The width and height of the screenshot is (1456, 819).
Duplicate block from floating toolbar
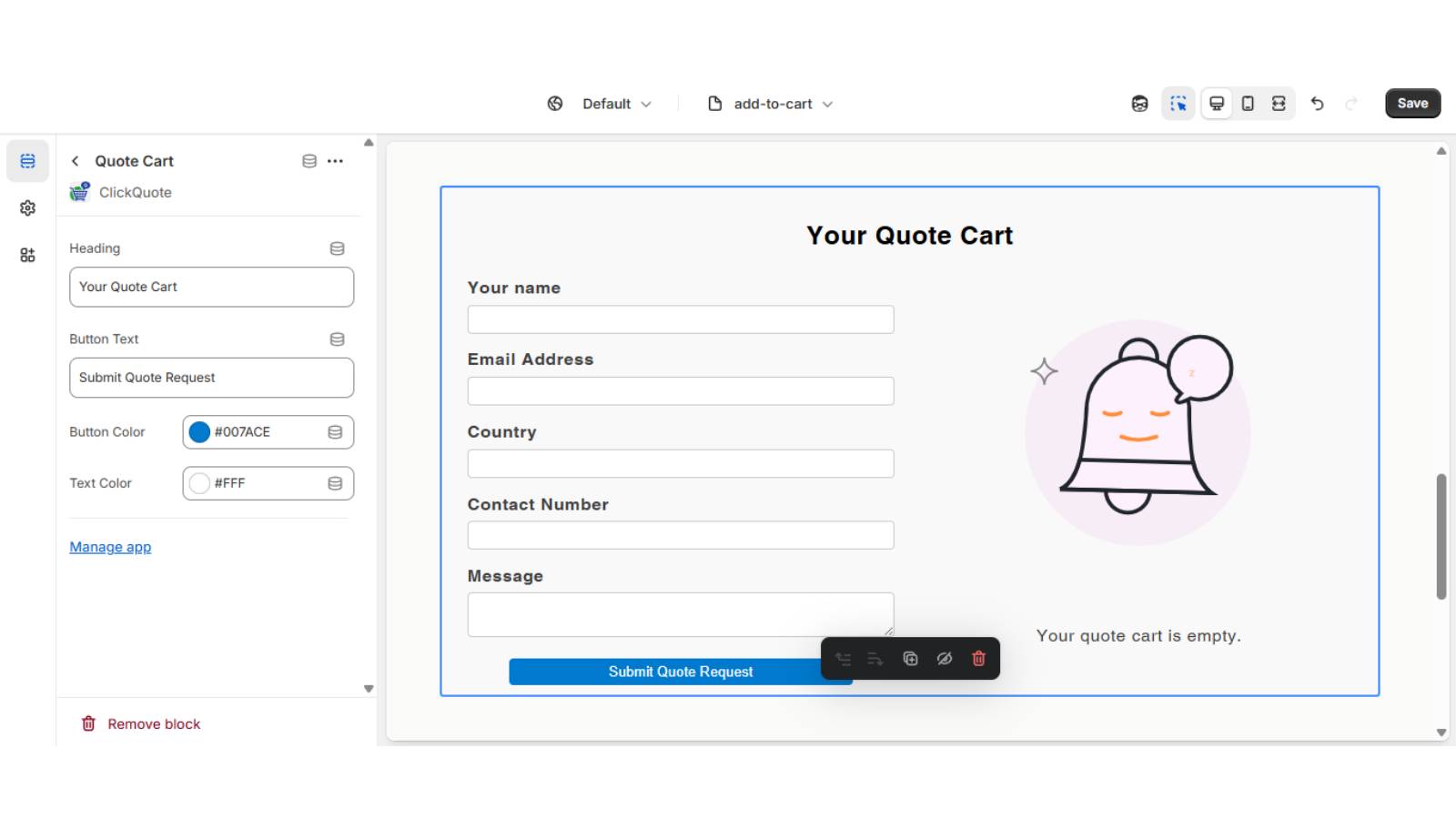[x=910, y=659]
